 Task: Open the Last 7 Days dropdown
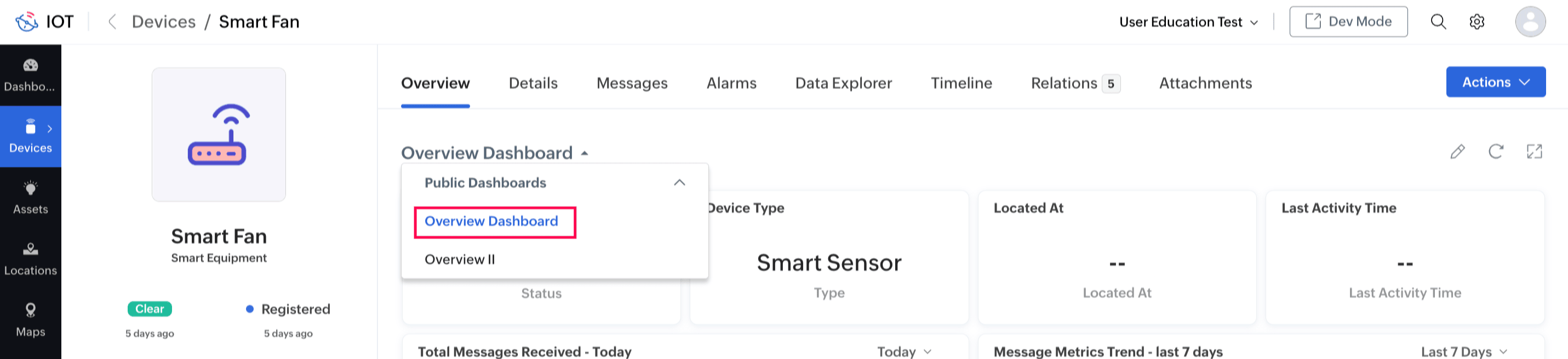[1463, 352]
